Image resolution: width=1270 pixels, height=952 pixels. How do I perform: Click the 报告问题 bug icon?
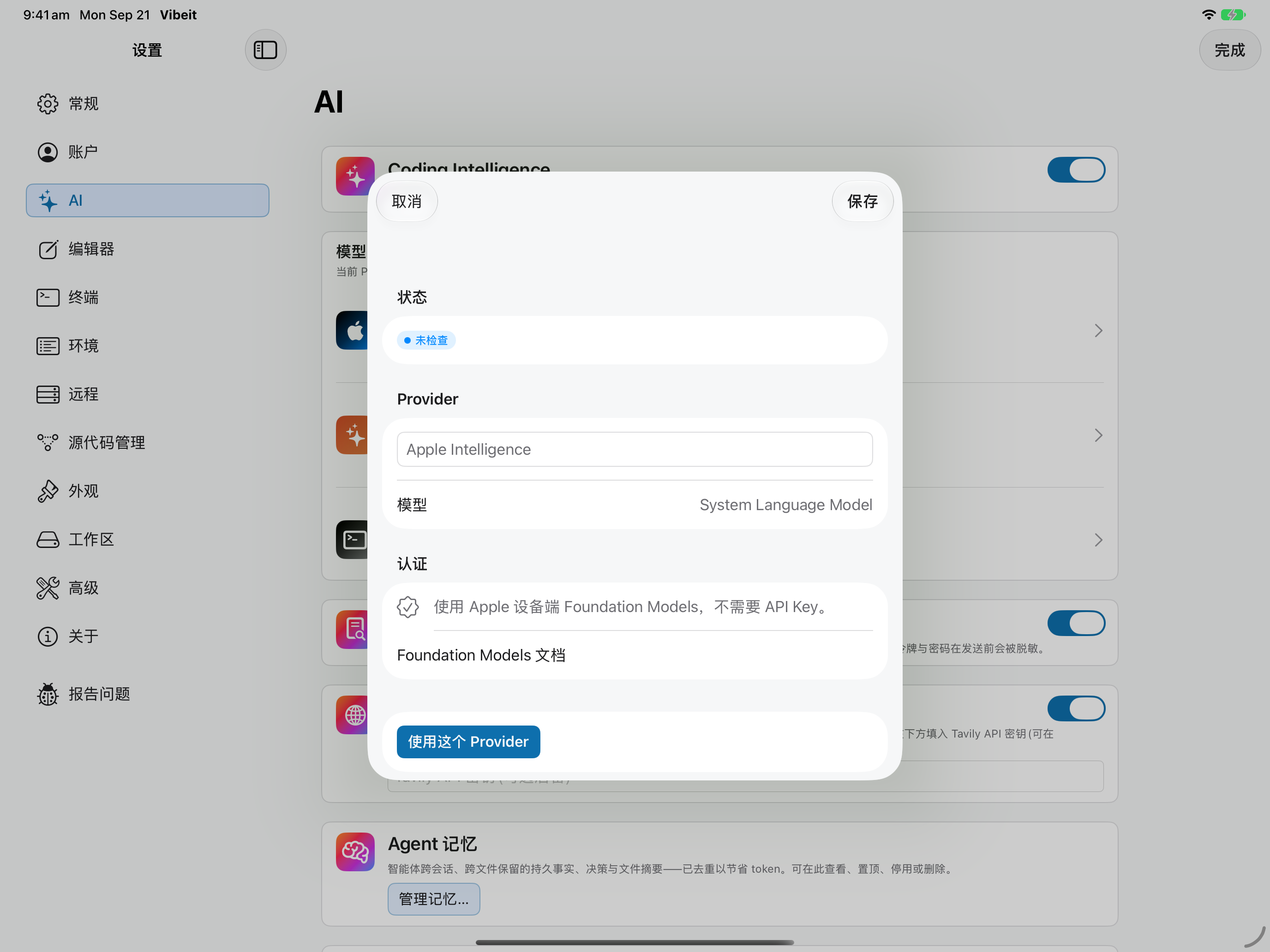click(x=48, y=694)
